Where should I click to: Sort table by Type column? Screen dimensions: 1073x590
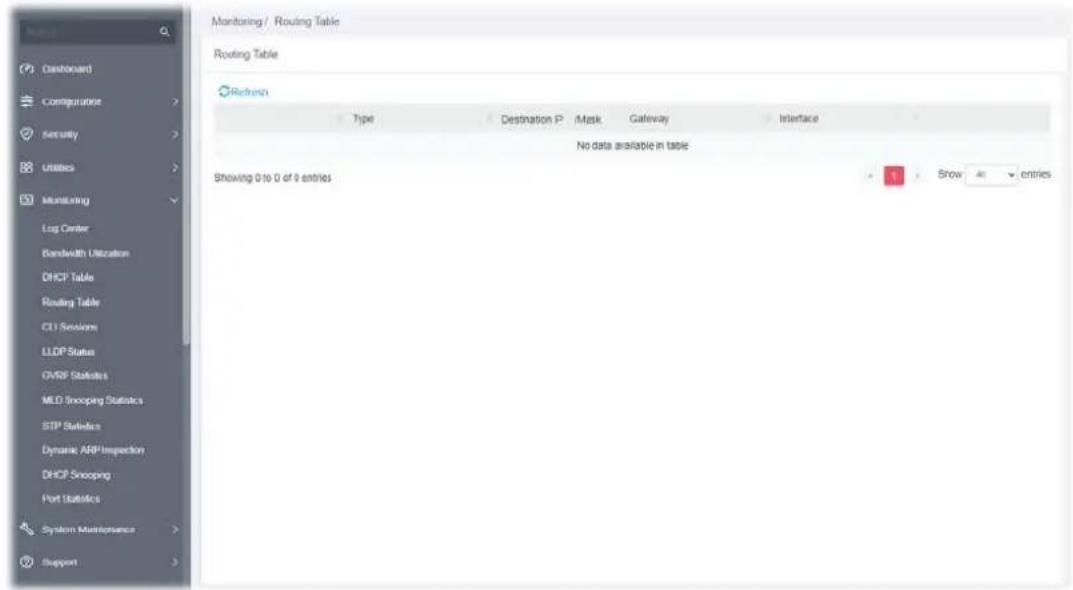(363, 118)
